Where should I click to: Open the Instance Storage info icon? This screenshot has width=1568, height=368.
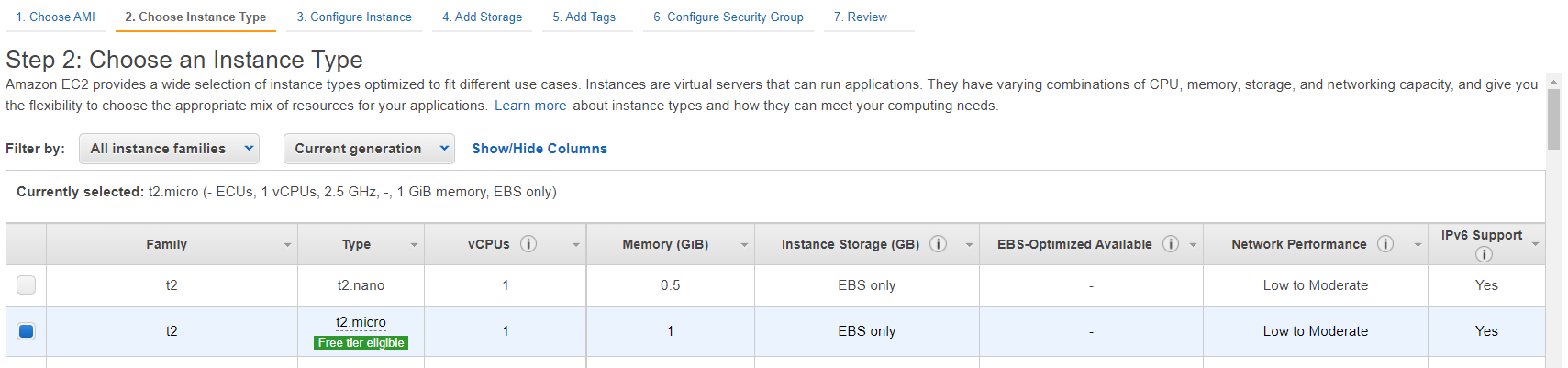pyautogui.click(x=938, y=244)
